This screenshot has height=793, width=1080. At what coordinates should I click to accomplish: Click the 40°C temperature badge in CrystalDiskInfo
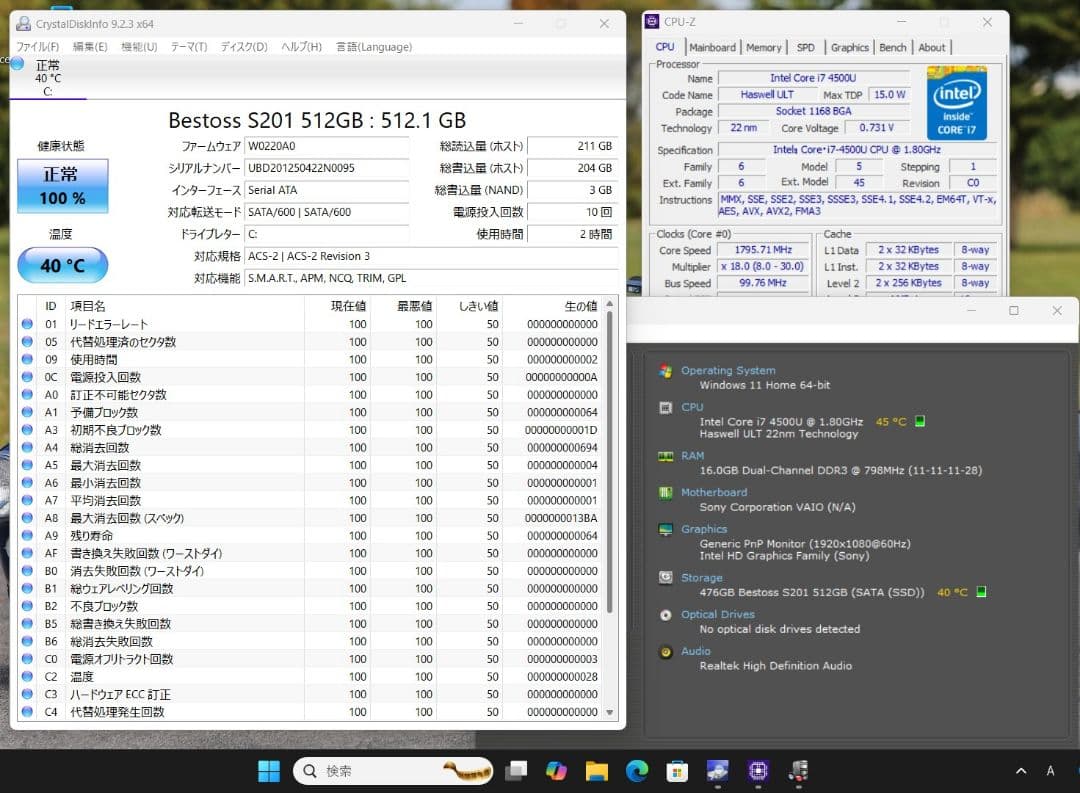click(x=63, y=265)
